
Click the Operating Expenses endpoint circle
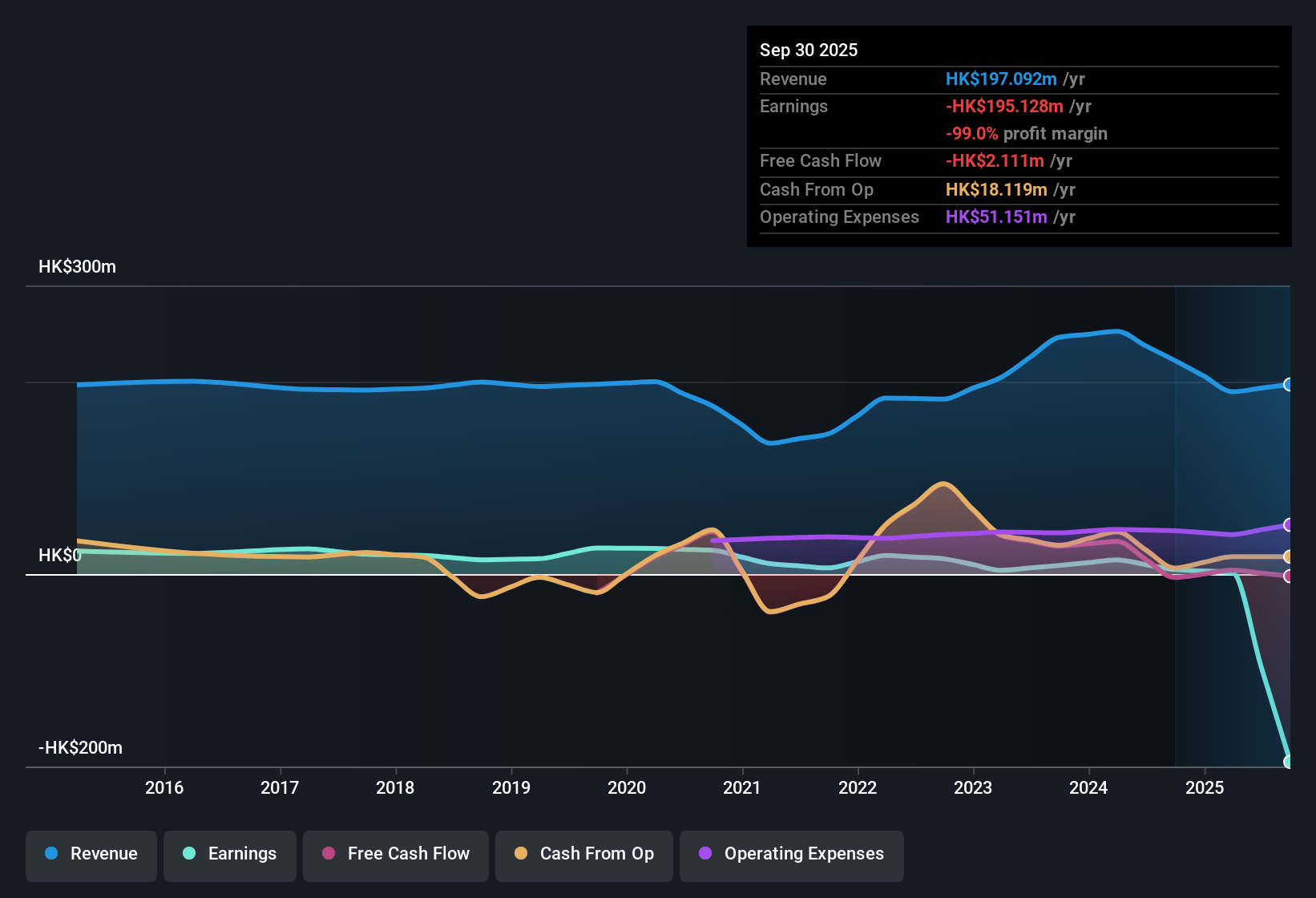coord(1289,525)
